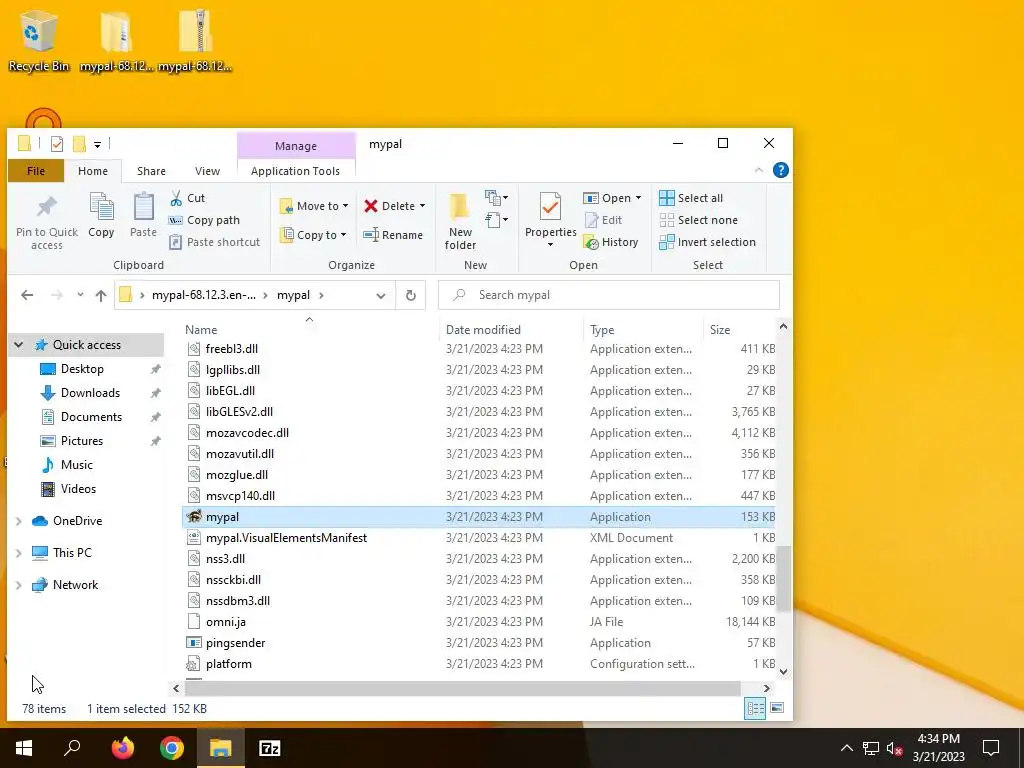Expand address bar history dropdown
Viewport: 1024px width, 768px height.
coord(381,295)
